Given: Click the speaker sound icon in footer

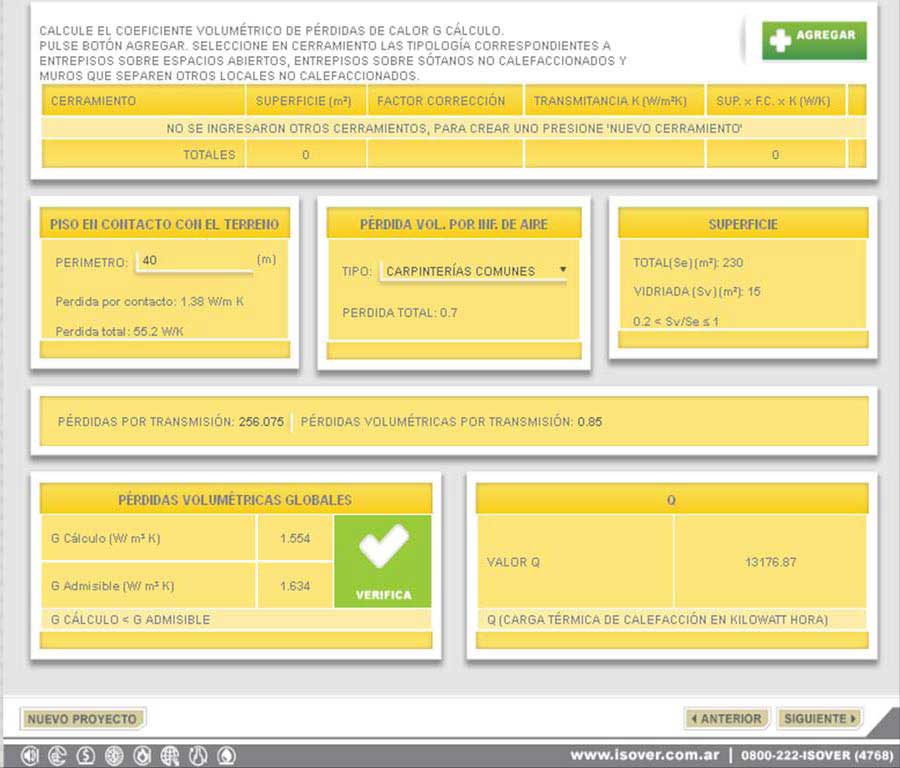Looking at the screenshot, I should point(29,756).
